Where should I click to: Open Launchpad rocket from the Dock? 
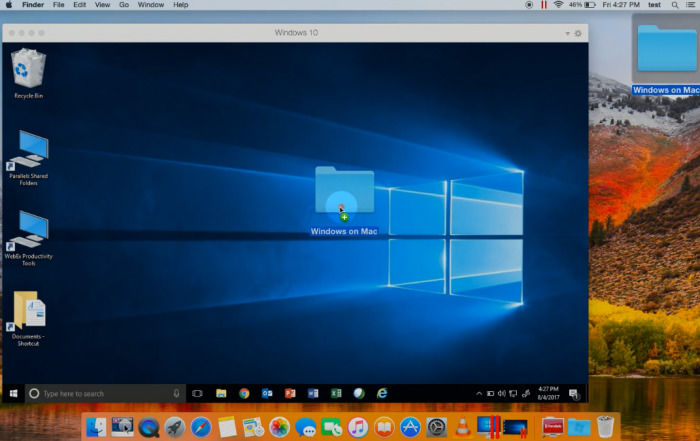pos(175,428)
